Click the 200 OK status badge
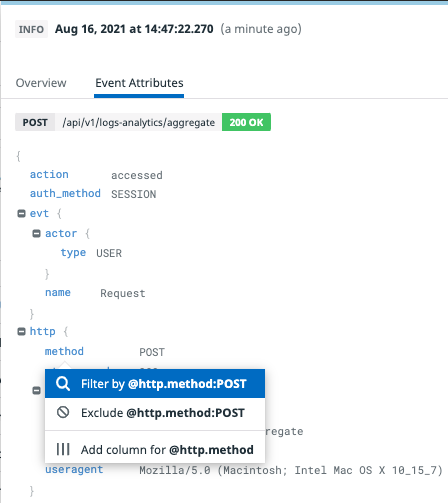 [x=246, y=122]
